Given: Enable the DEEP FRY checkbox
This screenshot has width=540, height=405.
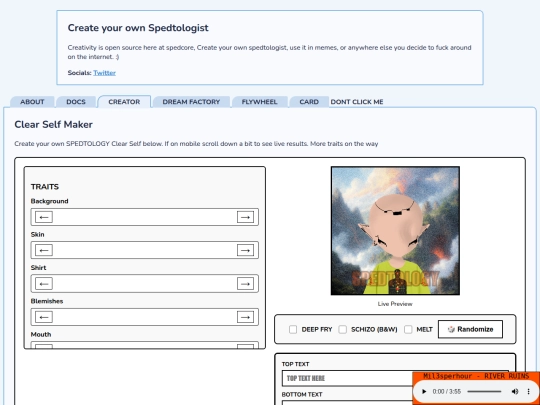Looking at the screenshot, I should pos(293,330).
